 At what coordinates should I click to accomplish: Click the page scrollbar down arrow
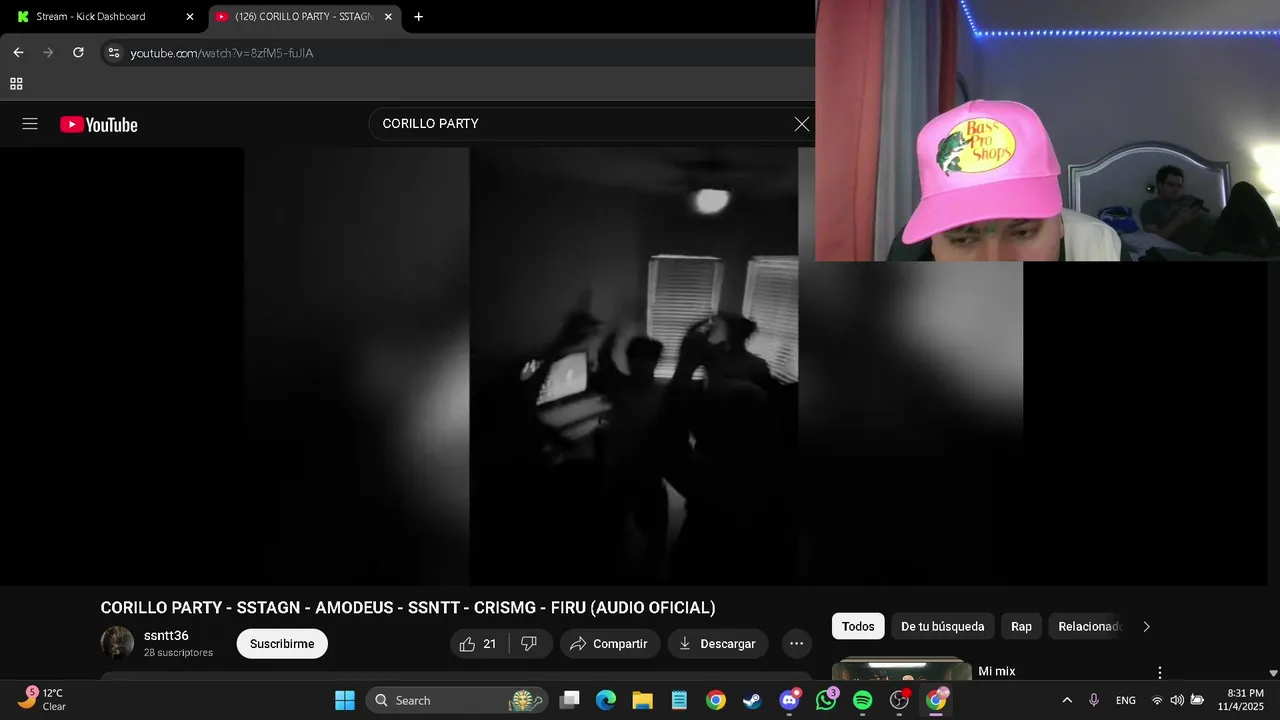[1273, 673]
